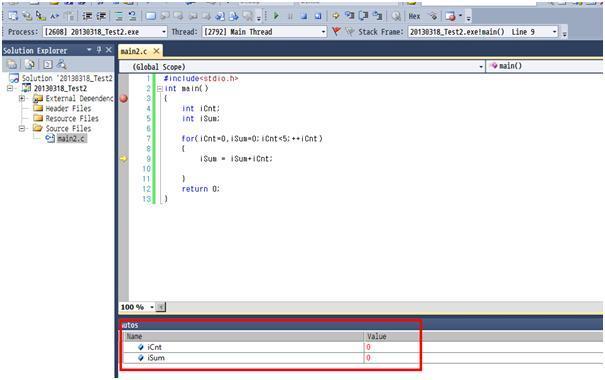Click the Class Diagram icon in Solution Explorer
The height and width of the screenshot is (380, 605).
click(61, 64)
